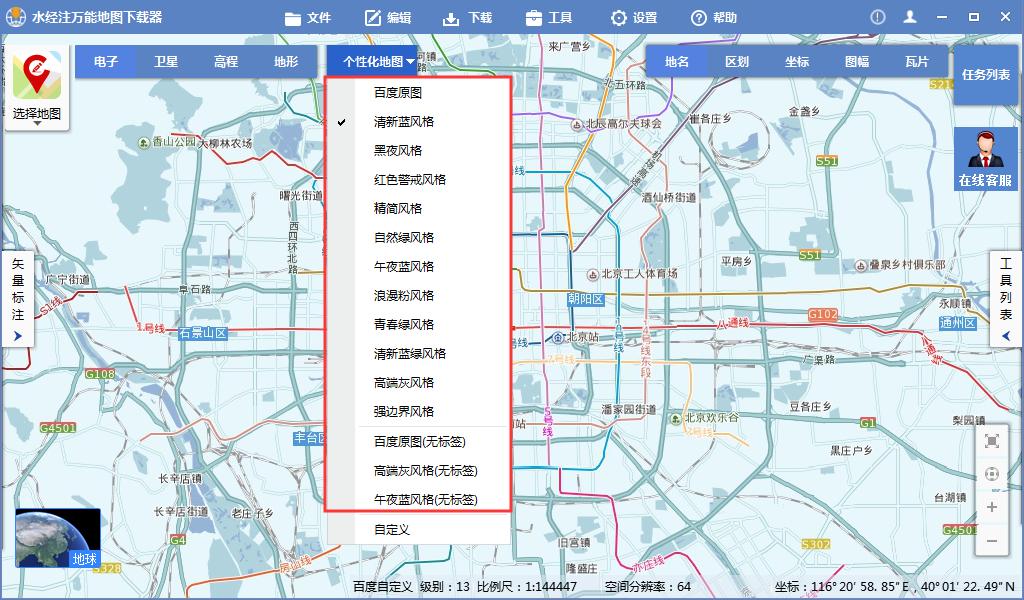1024x600 pixels.
Task: Click the full map extent icon
Action: click(991, 441)
